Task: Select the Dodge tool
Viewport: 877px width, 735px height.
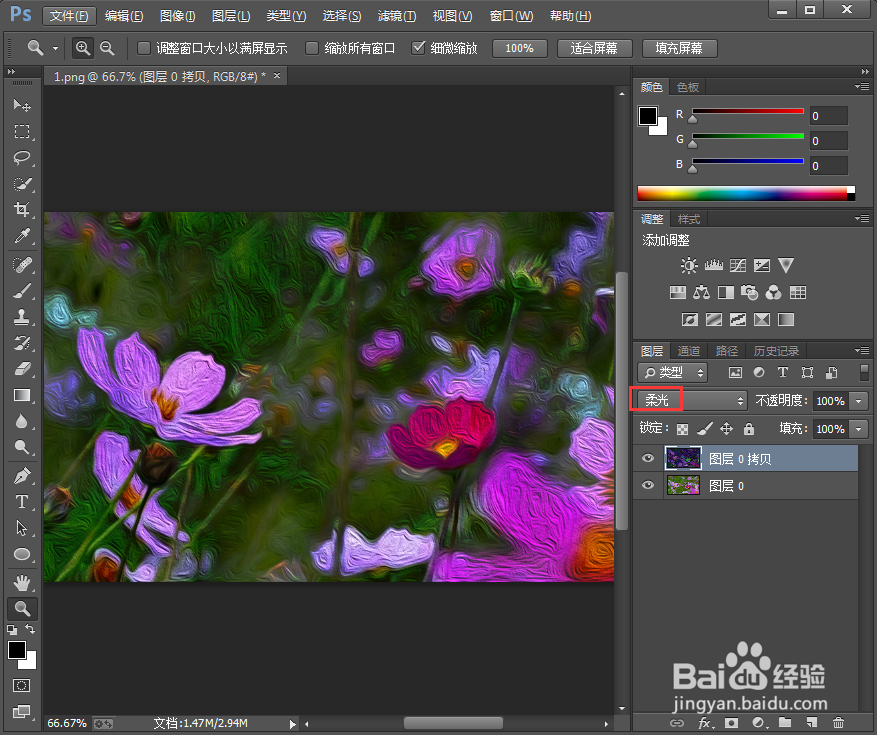Action: click(22, 447)
